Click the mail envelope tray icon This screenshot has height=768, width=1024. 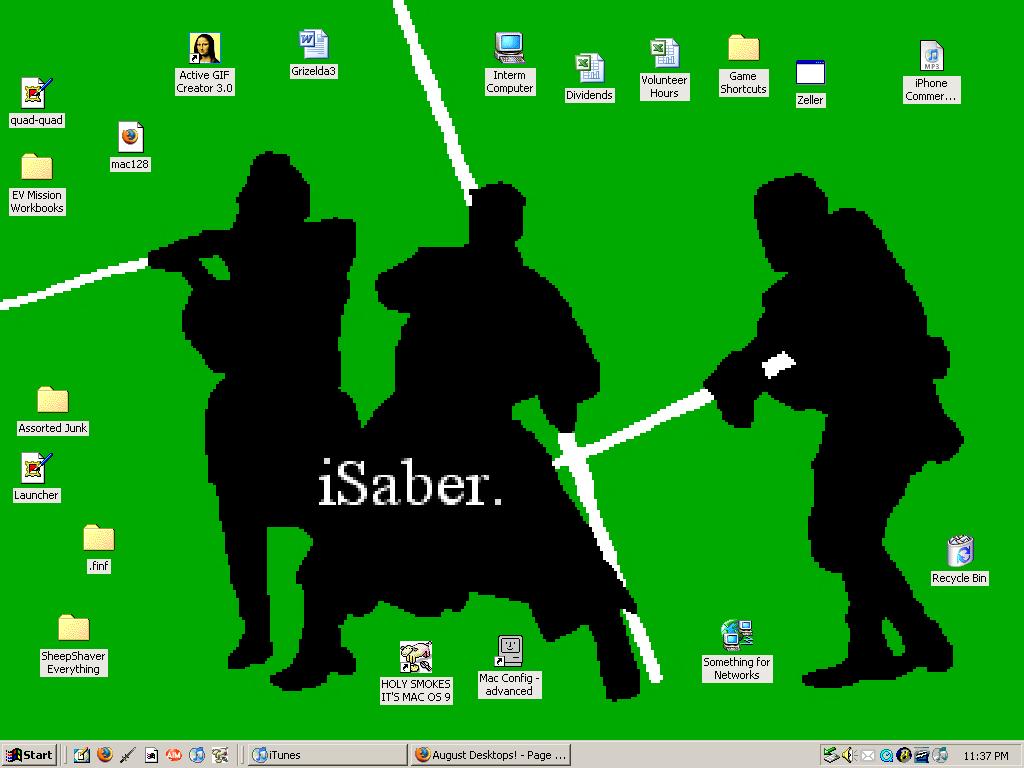[x=867, y=755]
